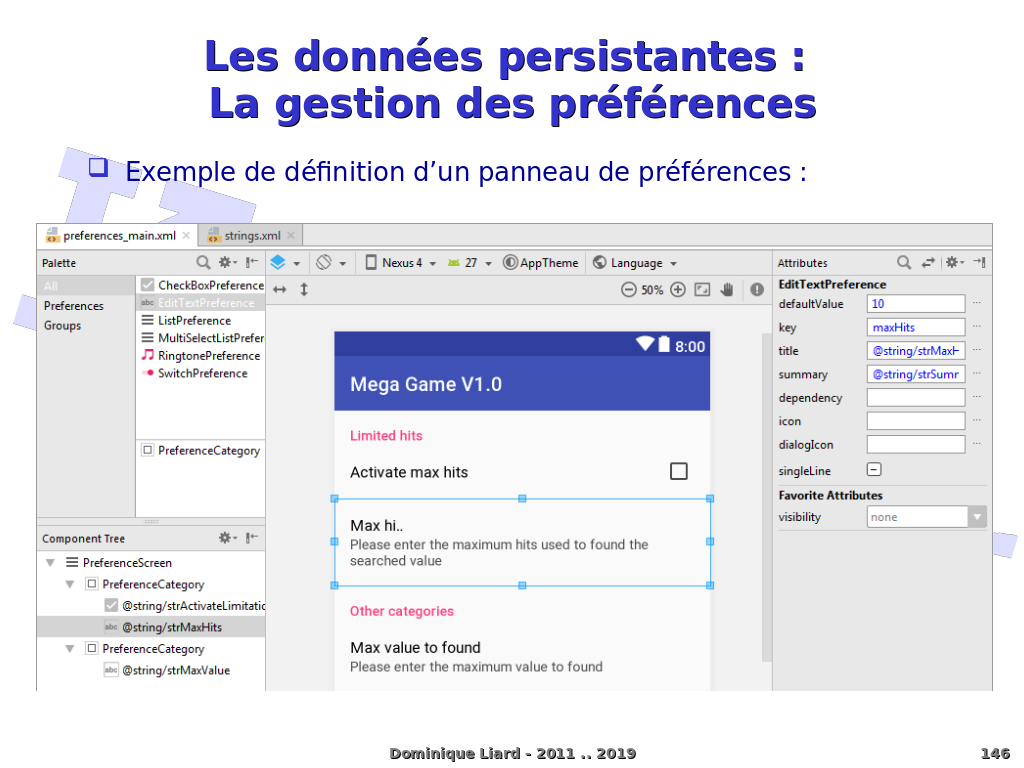
Task: Click the defaultValue input field
Action: (915, 304)
